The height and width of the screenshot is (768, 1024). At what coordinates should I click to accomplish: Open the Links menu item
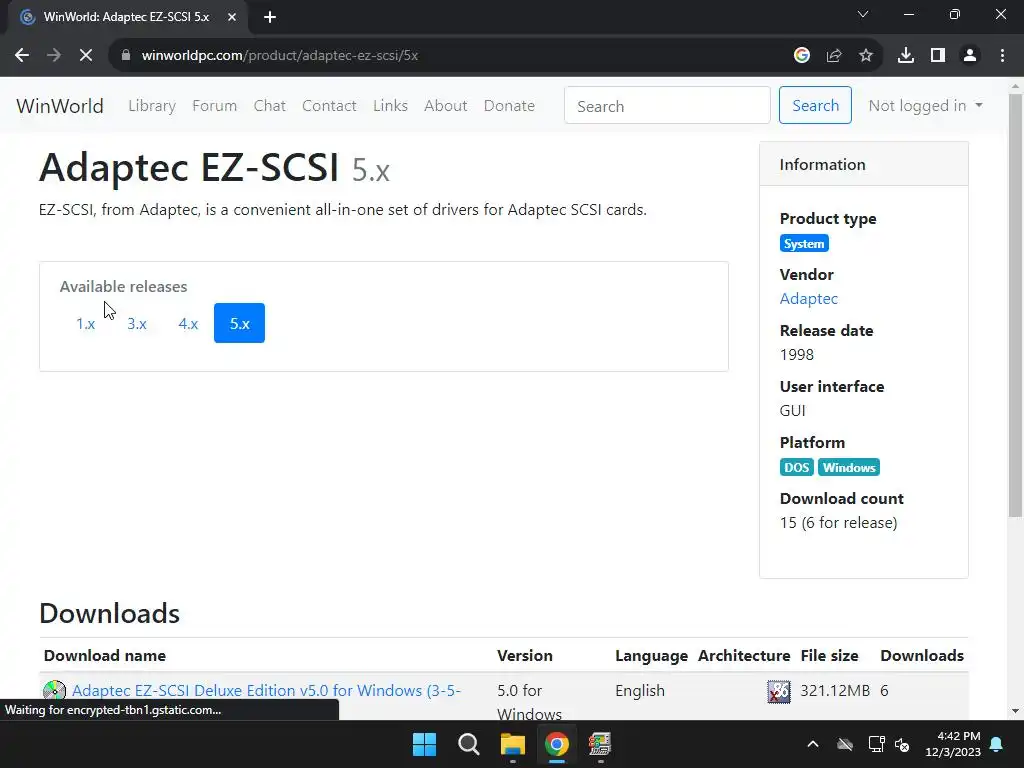pos(391,106)
